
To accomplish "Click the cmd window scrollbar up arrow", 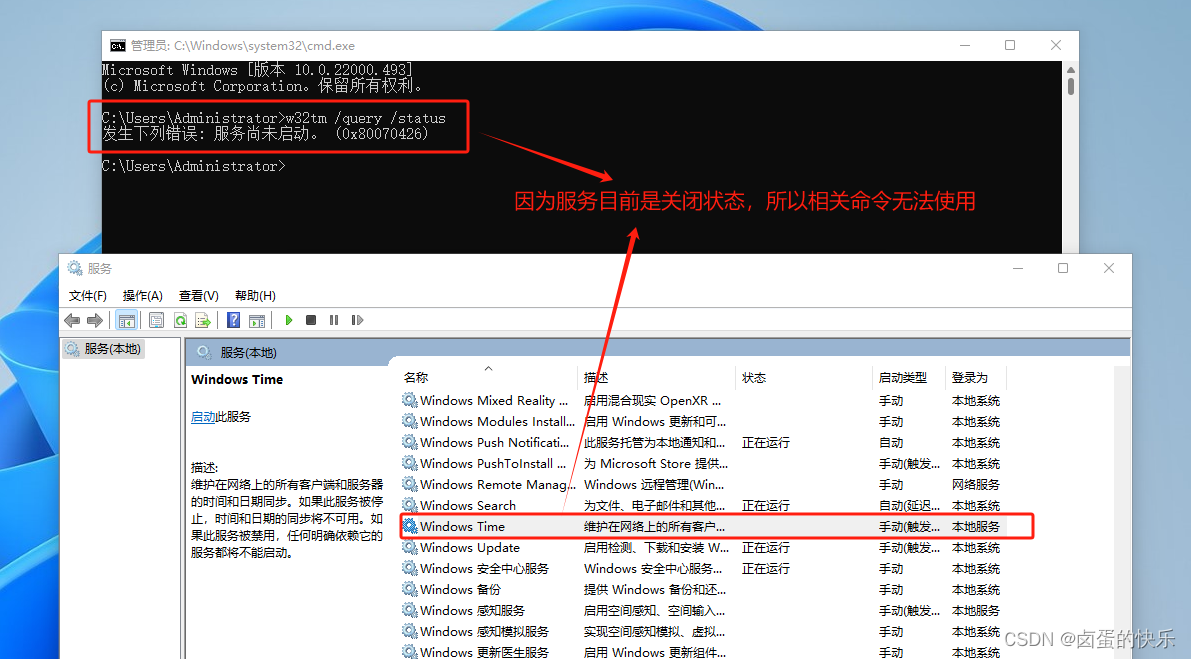I will 1070,69.
